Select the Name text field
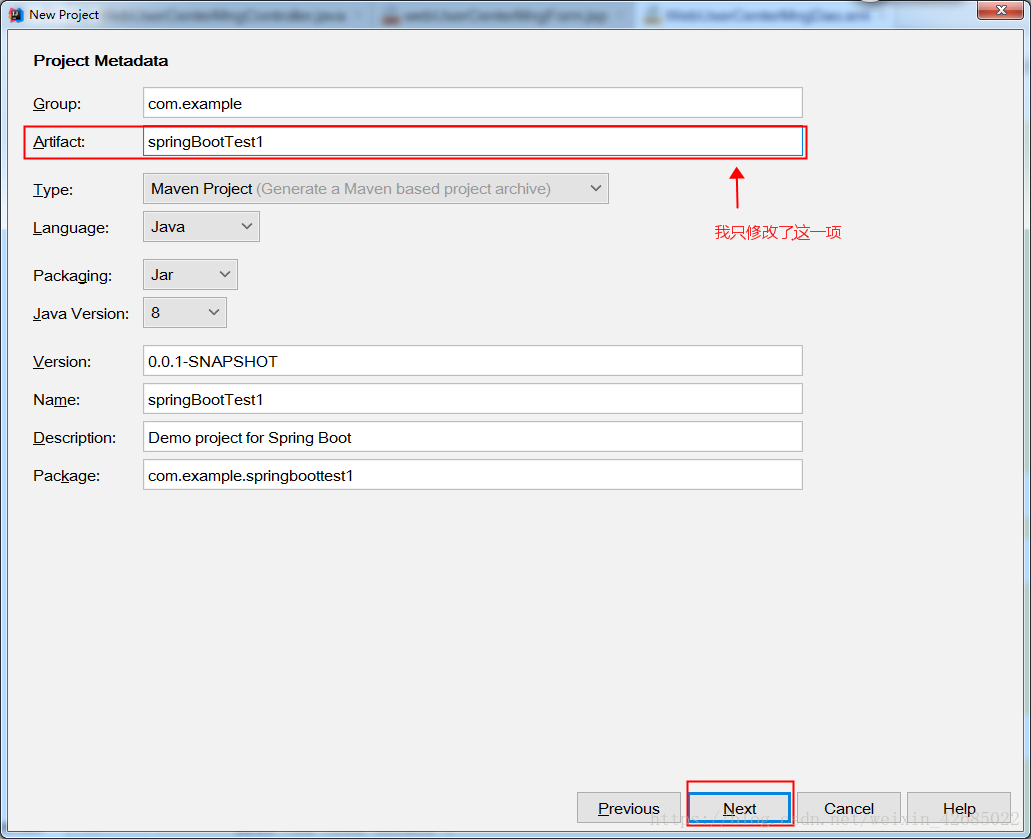 click(x=472, y=399)
